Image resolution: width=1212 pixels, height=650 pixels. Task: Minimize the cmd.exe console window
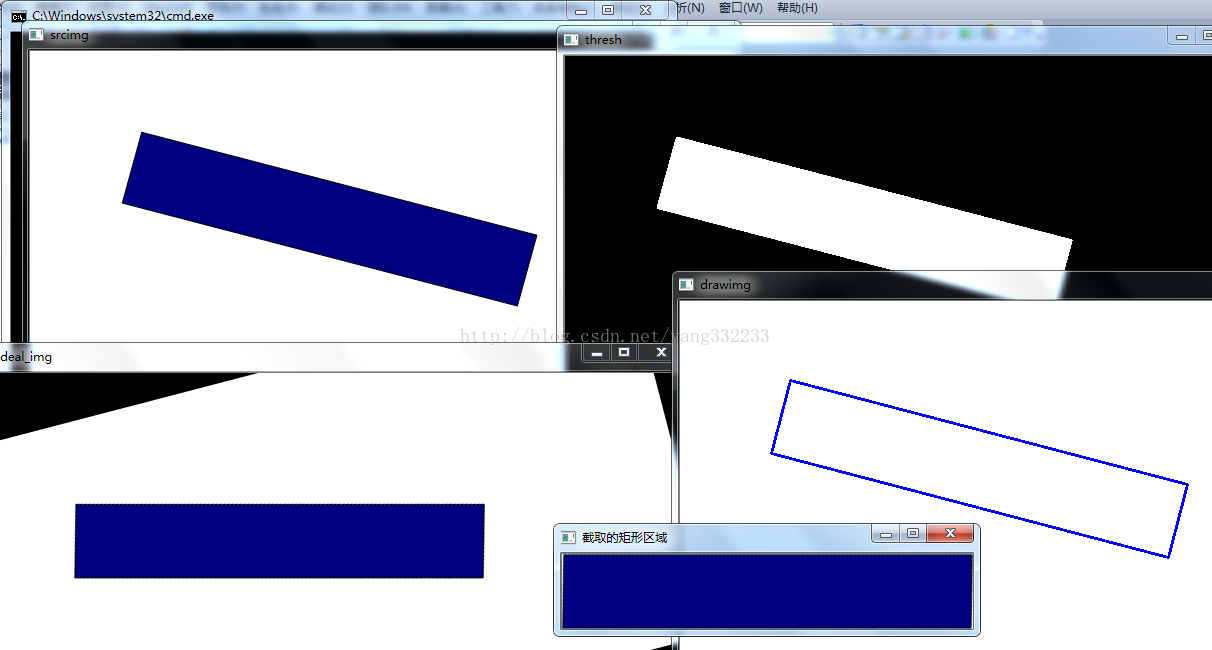tap(581, 10)
